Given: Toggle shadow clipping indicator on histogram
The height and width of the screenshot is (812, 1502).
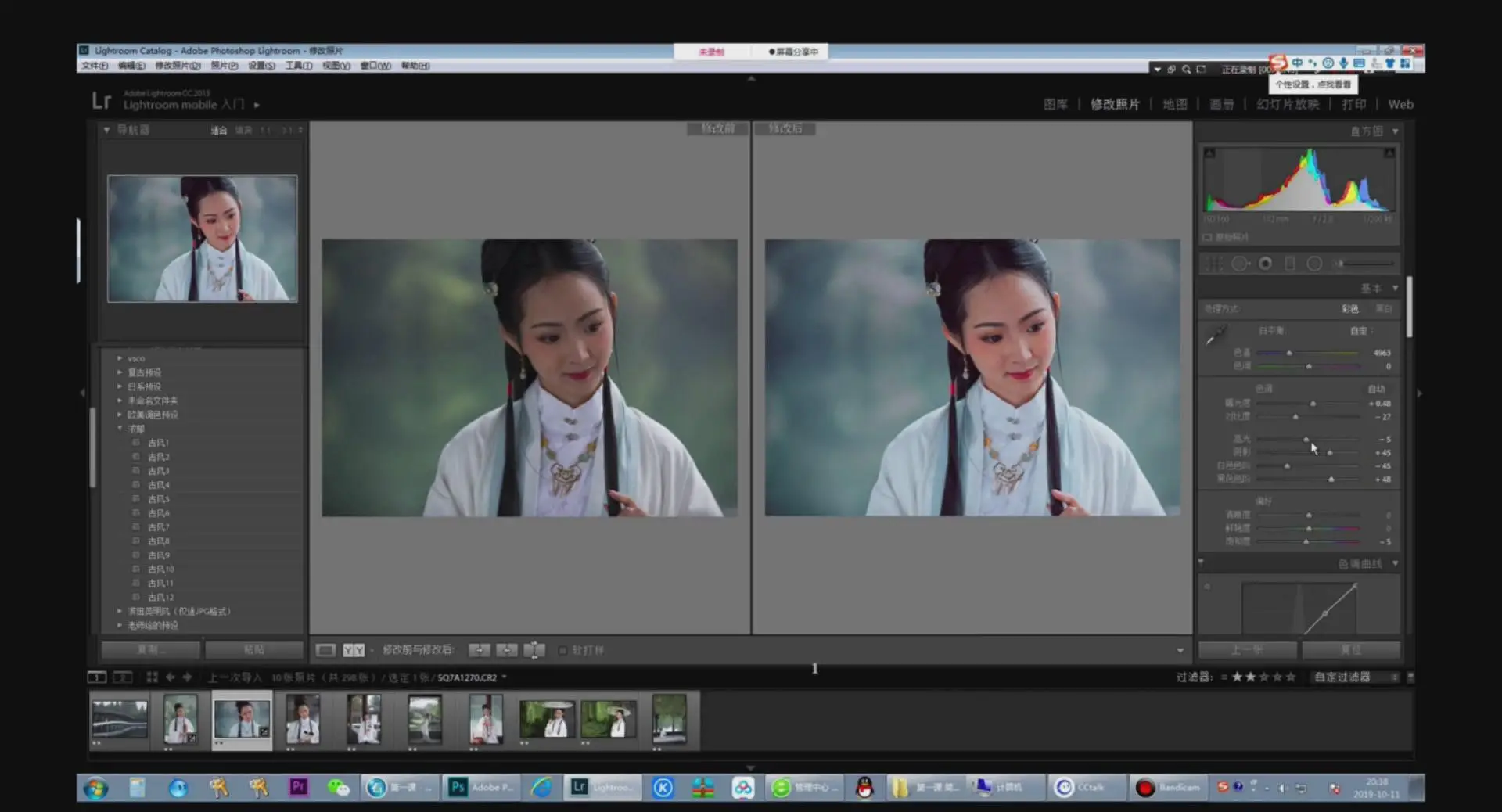Looking at the screenshot, I should pos(1209,153).
